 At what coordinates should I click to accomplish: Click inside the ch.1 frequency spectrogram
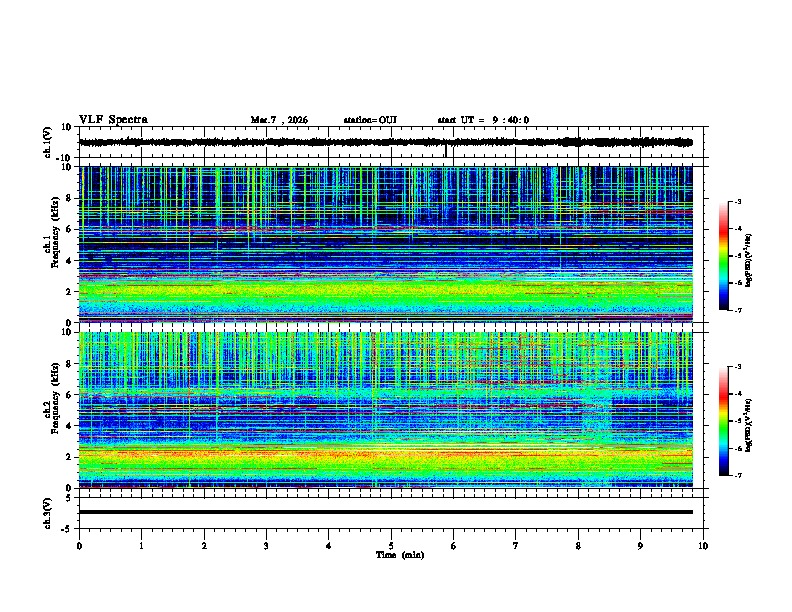pos(385,244)
